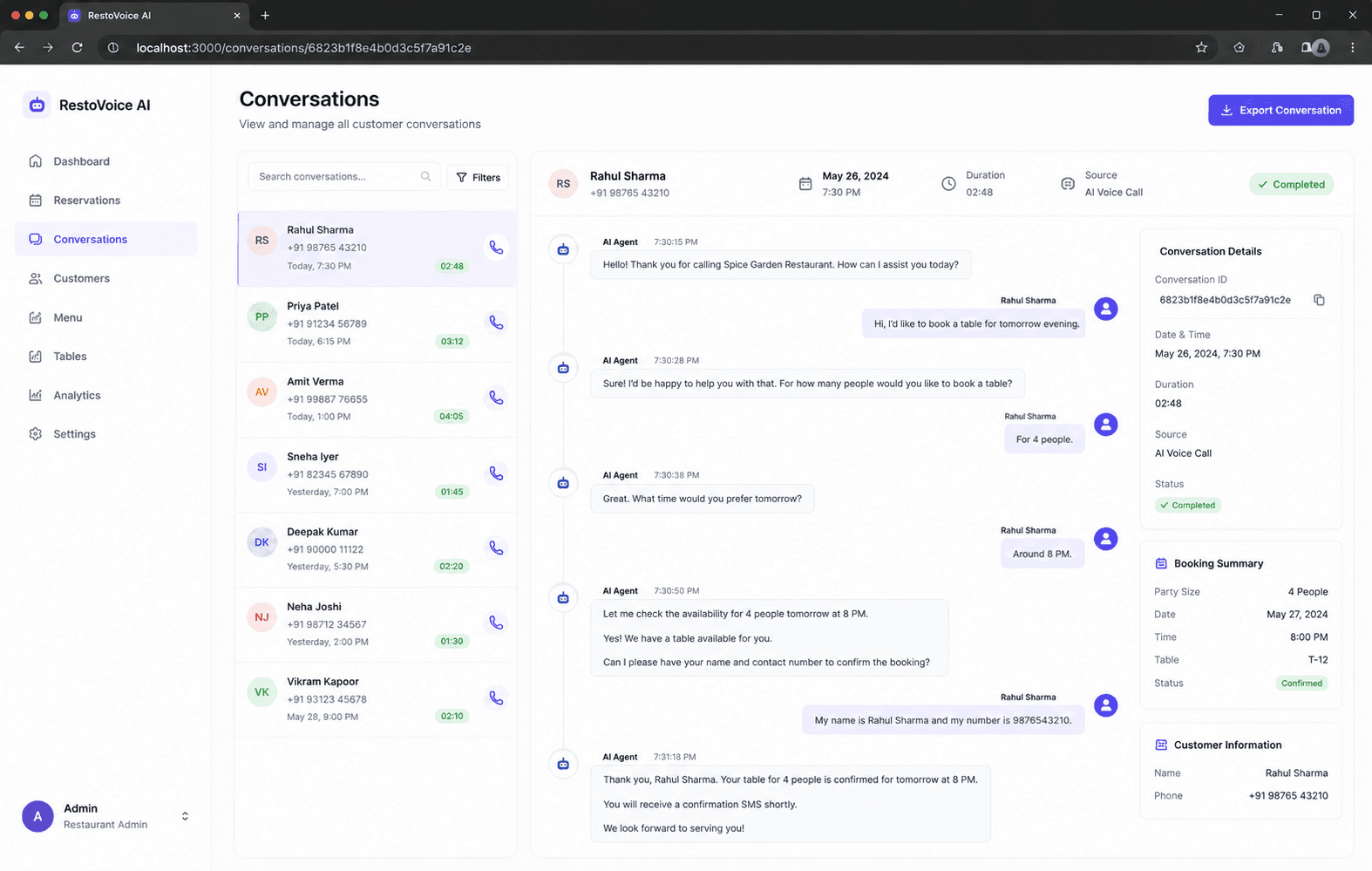The width and height of the screenshot is (1372, 871).
Task: Call Deepak Kumar using the phone icon
Action: 496,548
